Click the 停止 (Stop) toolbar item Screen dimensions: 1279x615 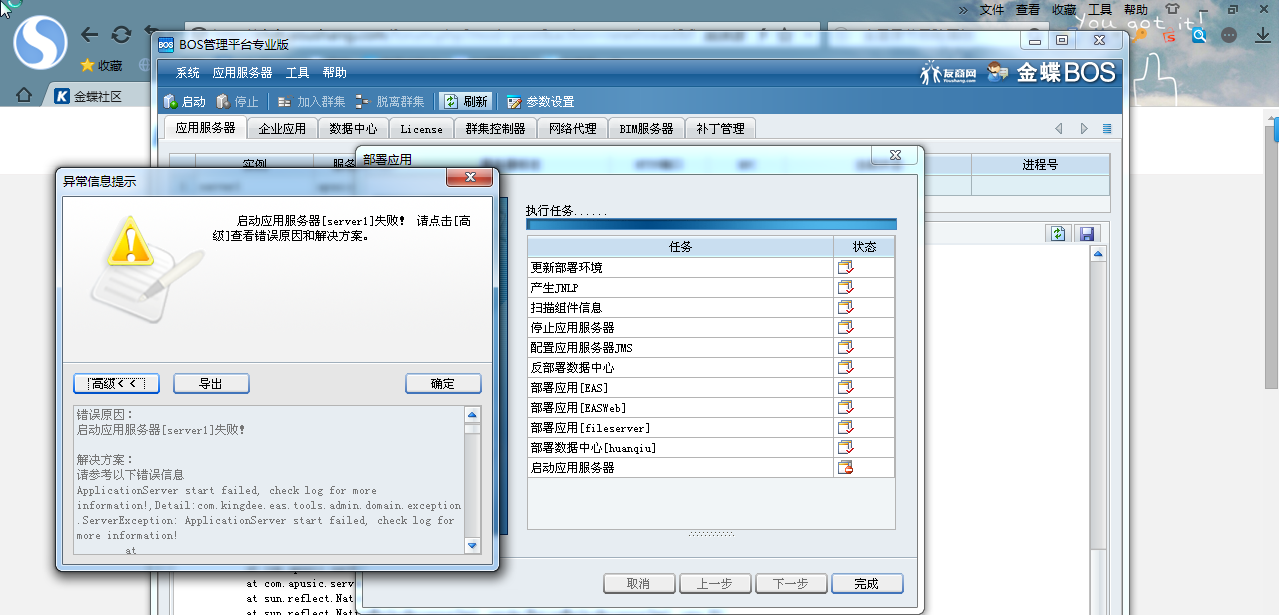tap(237, 102)
